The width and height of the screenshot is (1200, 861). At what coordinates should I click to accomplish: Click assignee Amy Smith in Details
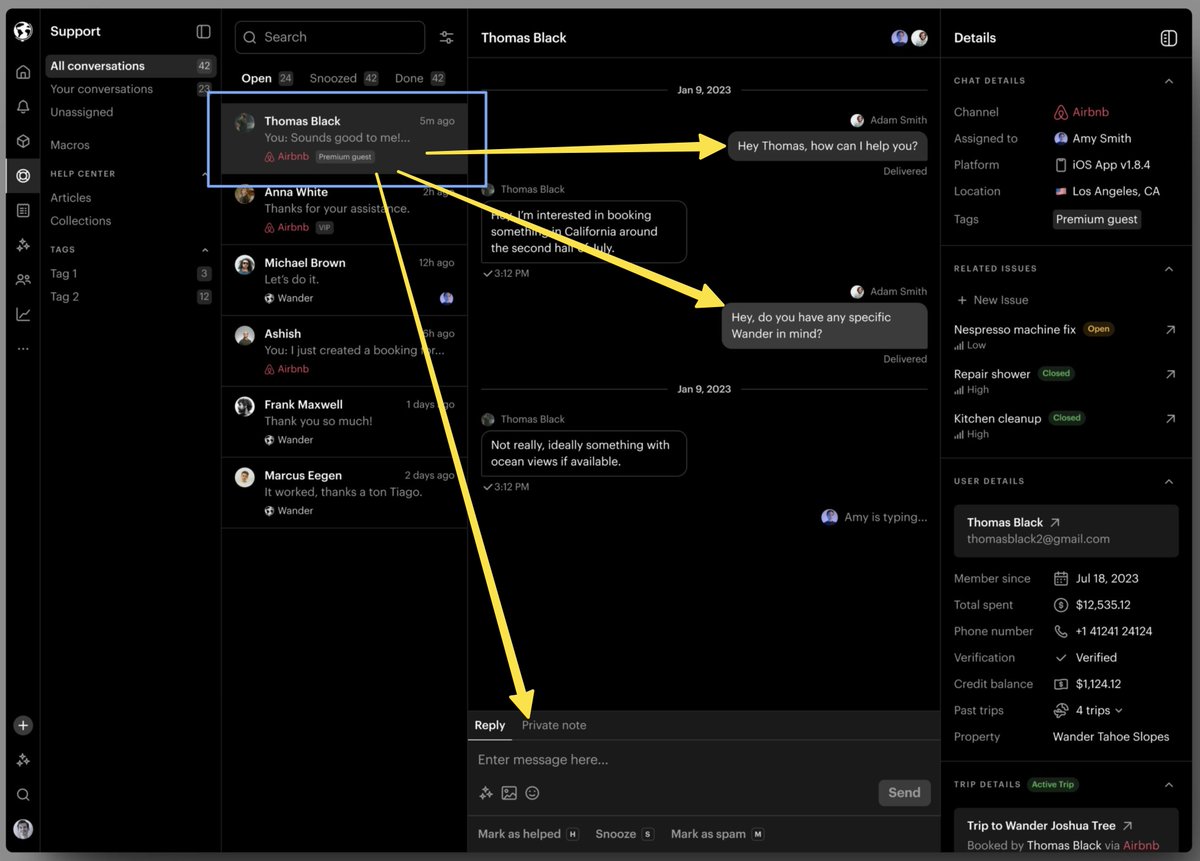(x=1093, y=139)
